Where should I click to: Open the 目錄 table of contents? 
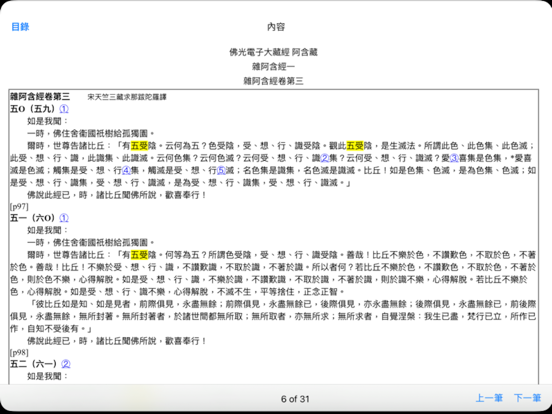pos(20,27)
